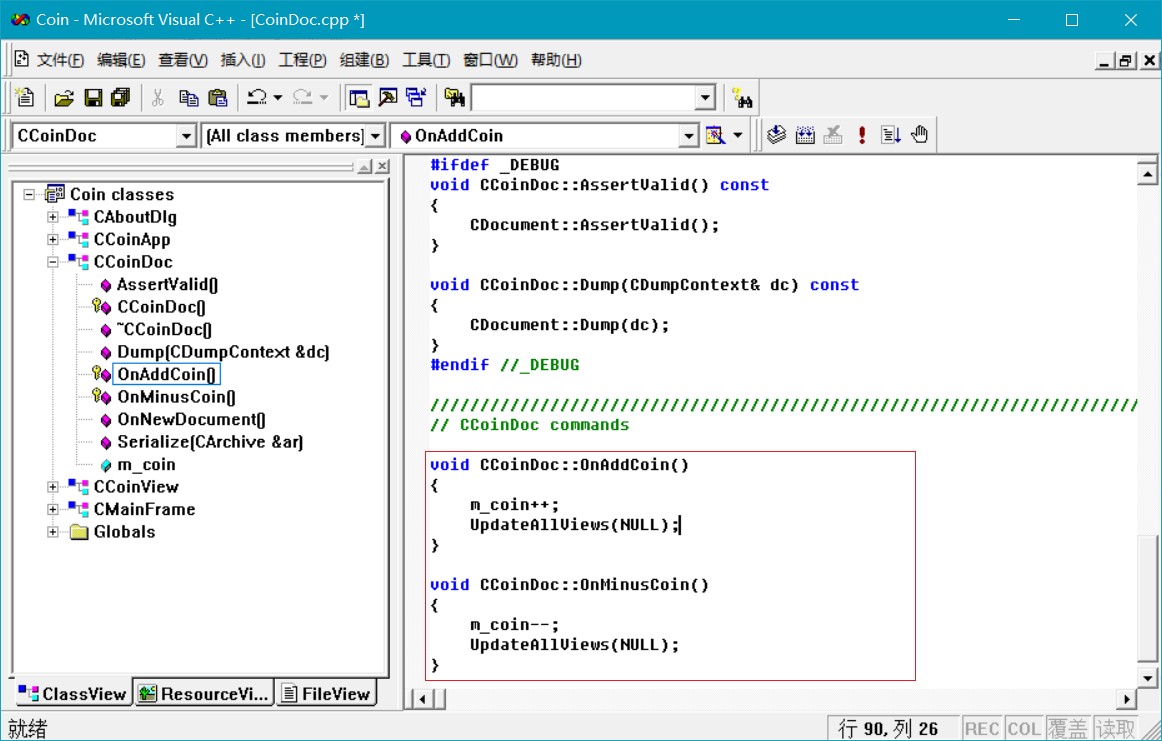Save the current file with the disk icon

coord(93,98)
